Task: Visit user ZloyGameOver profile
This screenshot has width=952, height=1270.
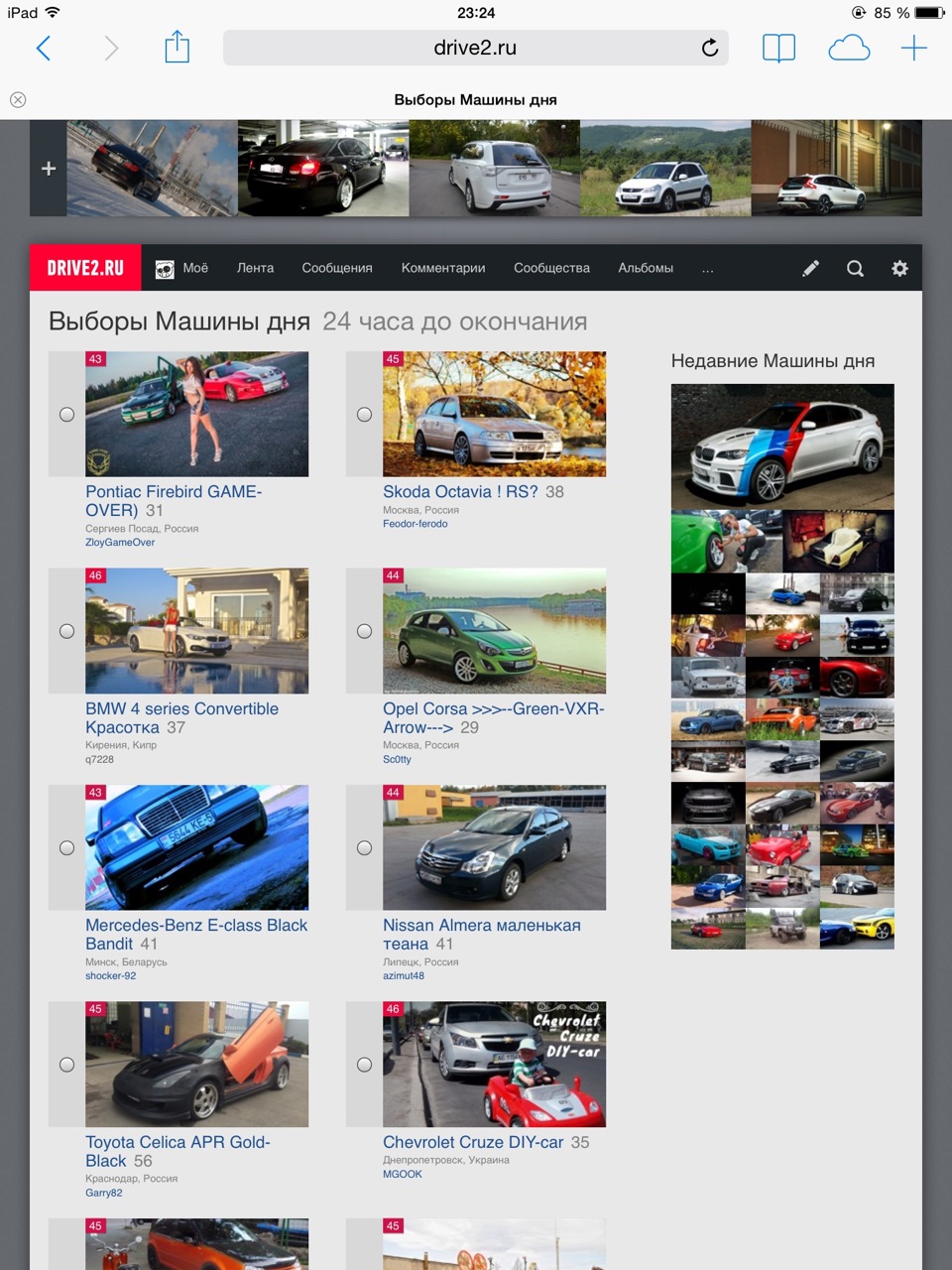Action: pyautogui.click(x=120, y=543)
